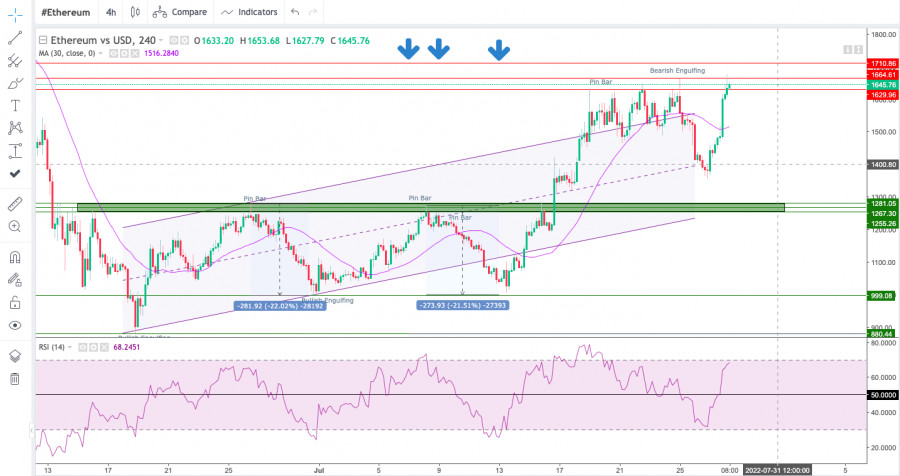
Task: Select the -273.93 (-21.51%) measurement label
Action: [463, 305]
